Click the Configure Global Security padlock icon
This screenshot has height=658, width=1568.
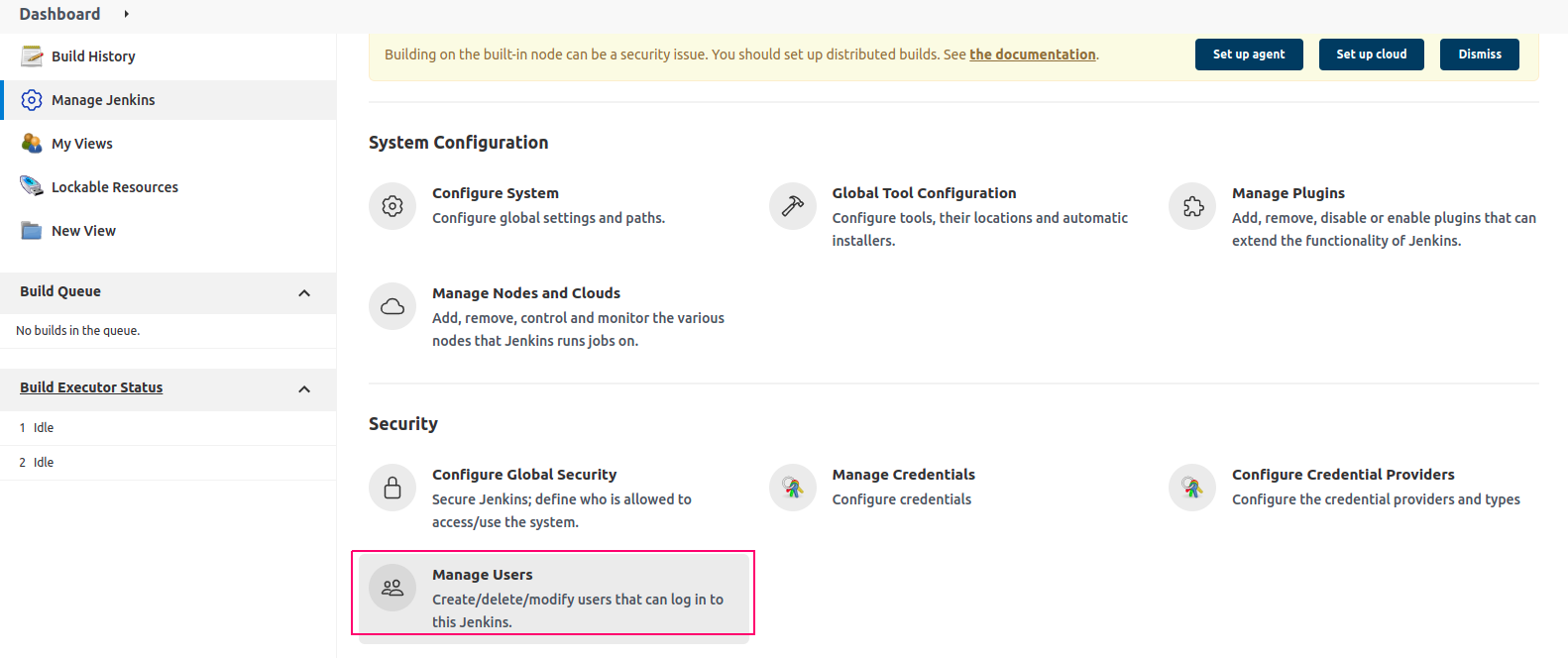pos(392,488)
